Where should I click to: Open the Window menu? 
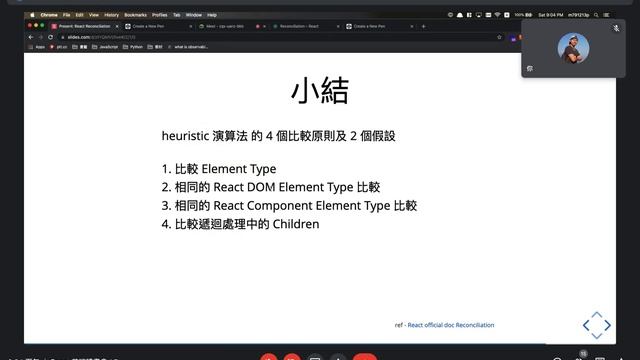click(194, 15)
